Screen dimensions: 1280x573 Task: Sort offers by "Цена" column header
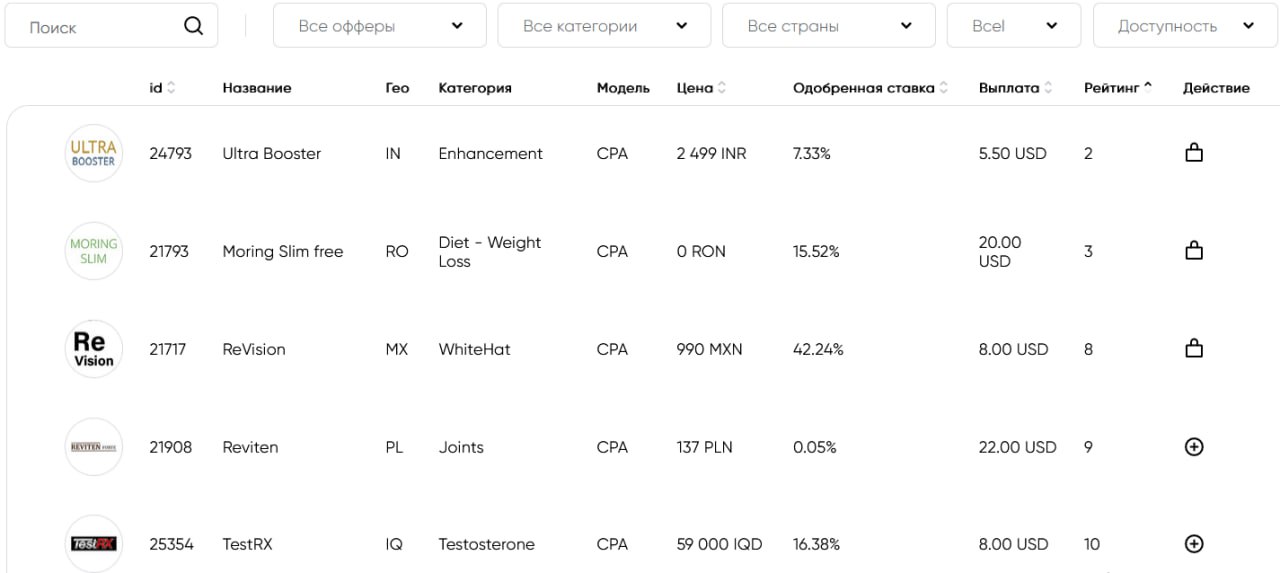pyautogui.click(x=701, y=88)
